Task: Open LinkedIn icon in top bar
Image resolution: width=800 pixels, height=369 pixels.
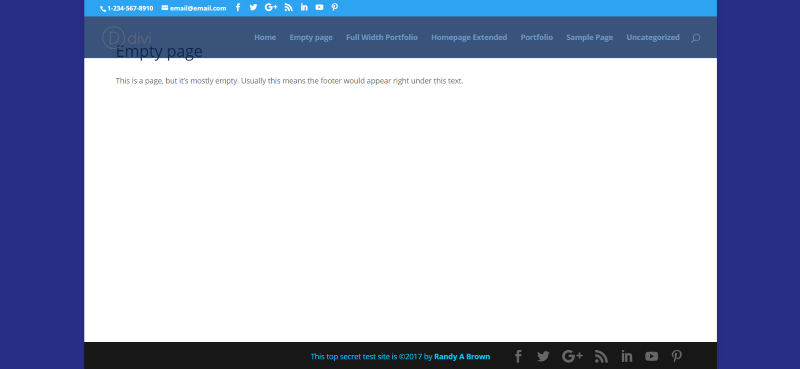Action: tap(304, 7)
